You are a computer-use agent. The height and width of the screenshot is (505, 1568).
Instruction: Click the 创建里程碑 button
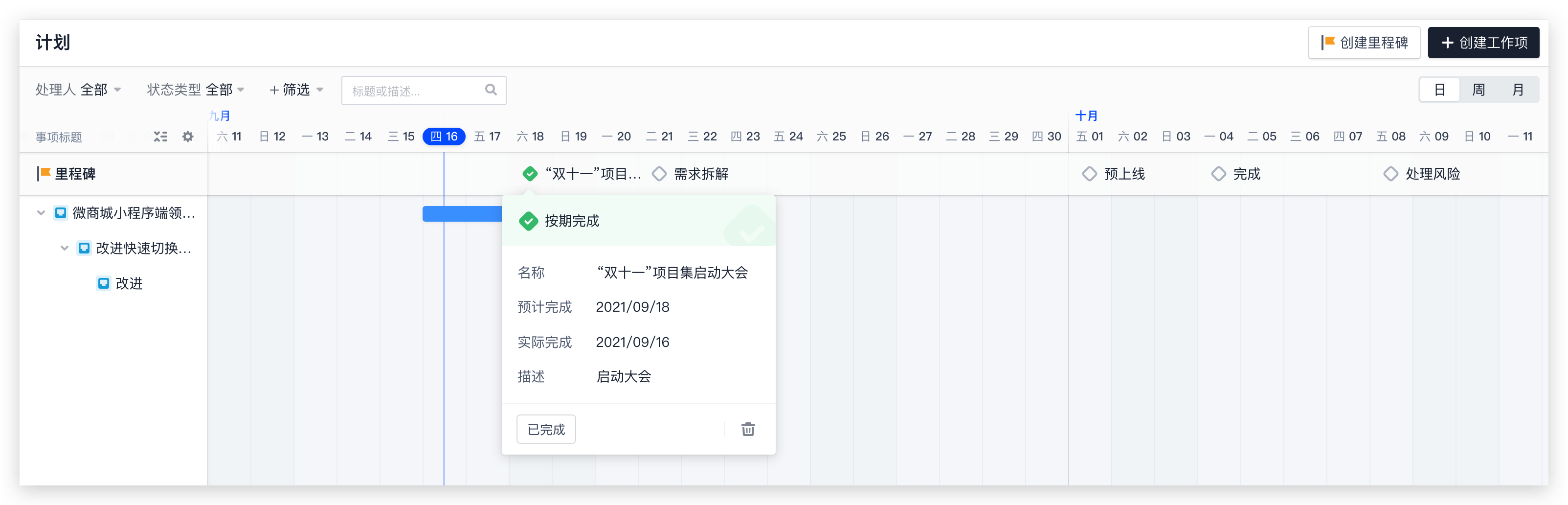point(1364,43)
